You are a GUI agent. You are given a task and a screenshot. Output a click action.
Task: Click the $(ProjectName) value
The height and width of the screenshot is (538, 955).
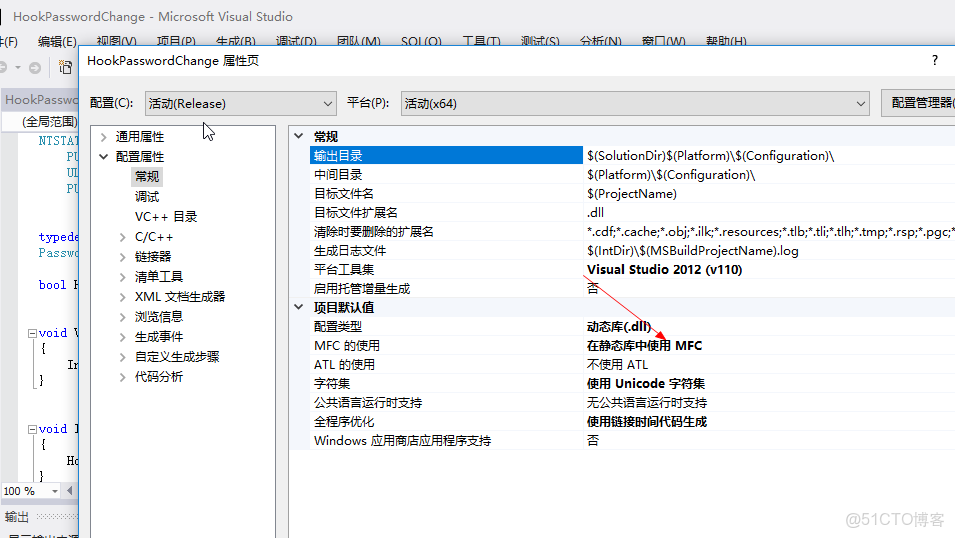[632, 194]
